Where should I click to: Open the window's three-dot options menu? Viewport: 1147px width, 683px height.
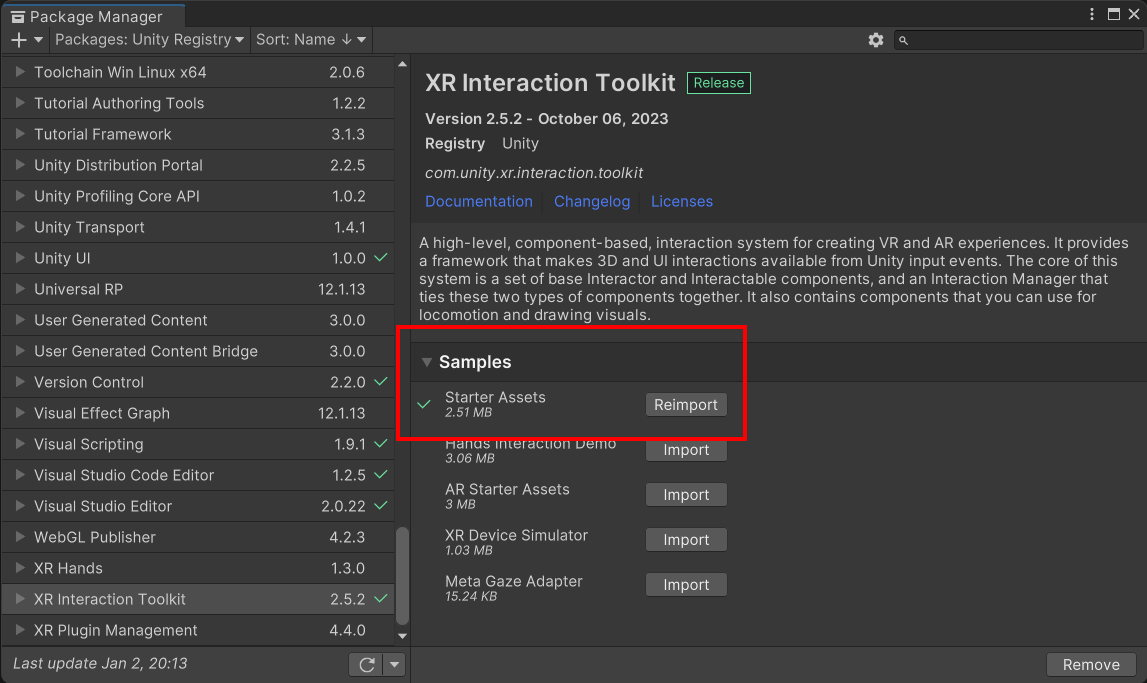tap(1092, 15)
